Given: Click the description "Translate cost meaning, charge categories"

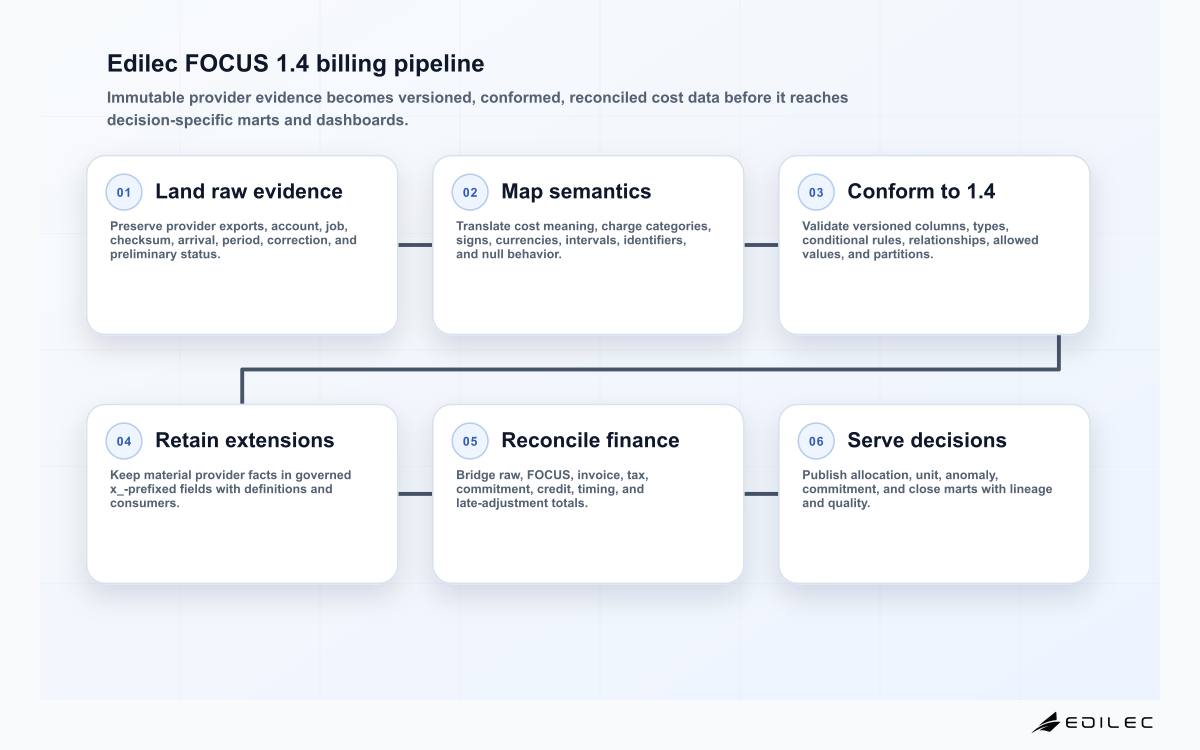Looking at the screenshot, I should [x=584, y=240].
